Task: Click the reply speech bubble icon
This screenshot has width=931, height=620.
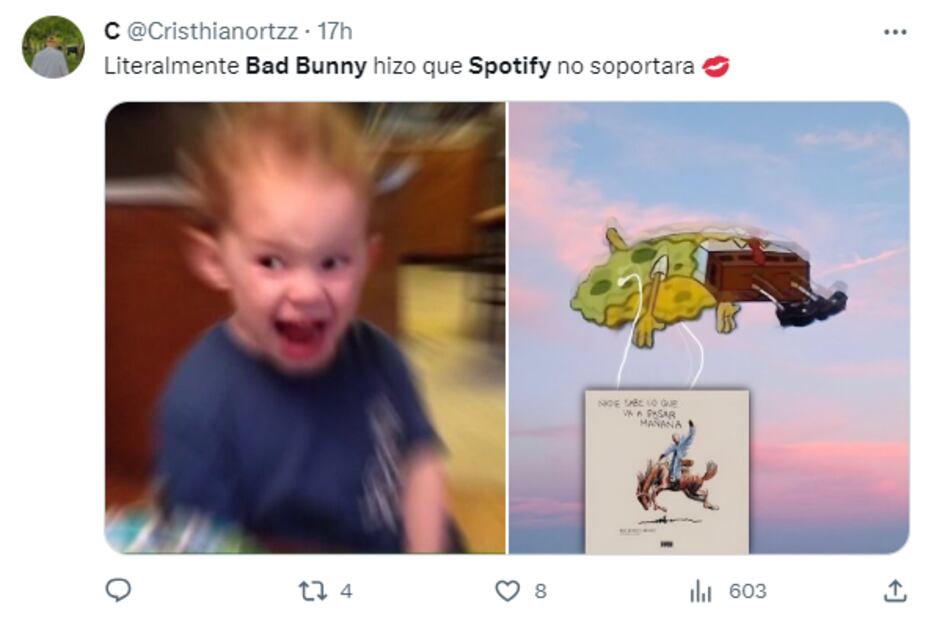Action: (118, 590)
